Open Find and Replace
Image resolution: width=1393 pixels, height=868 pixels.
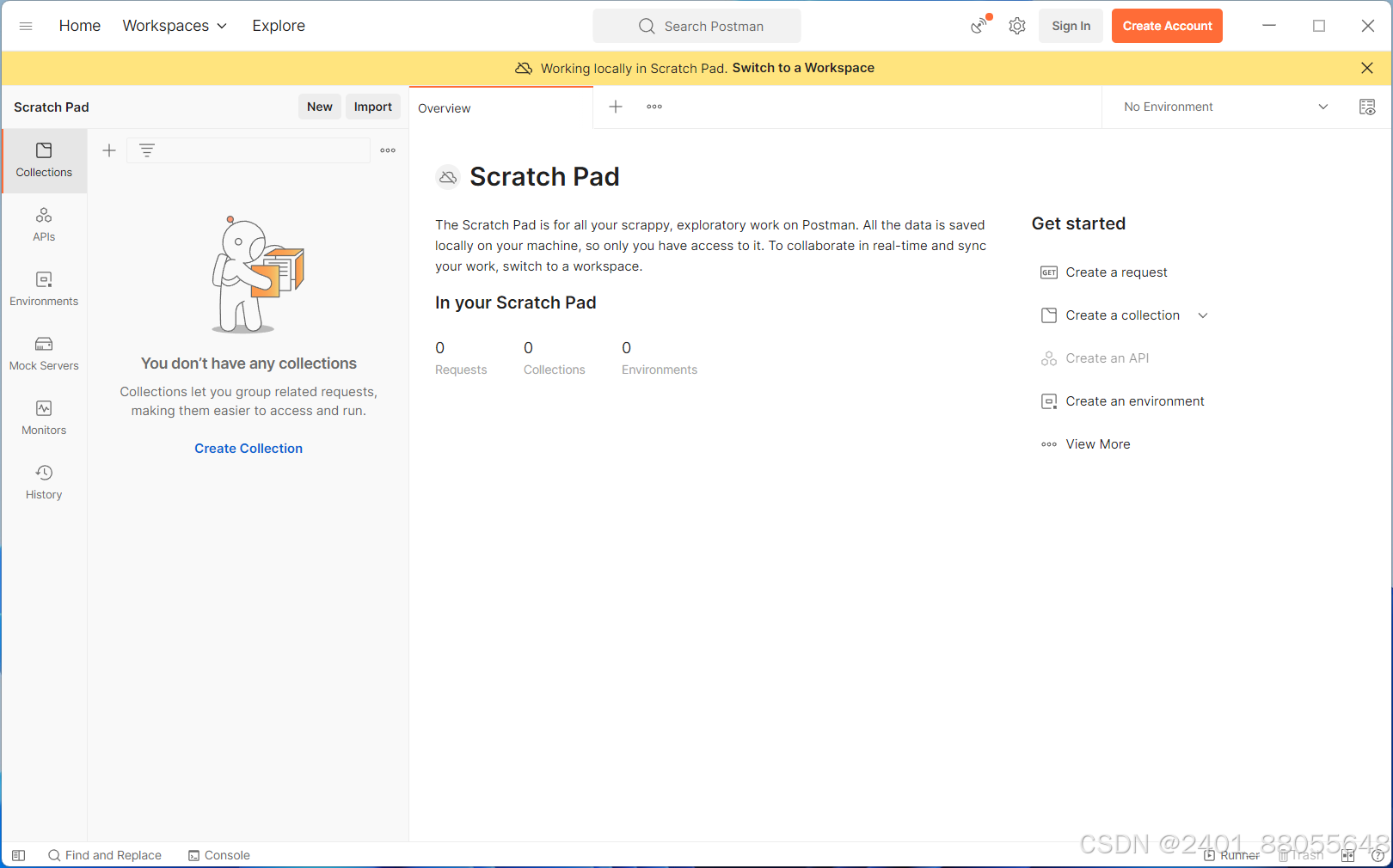click(105, 855)
